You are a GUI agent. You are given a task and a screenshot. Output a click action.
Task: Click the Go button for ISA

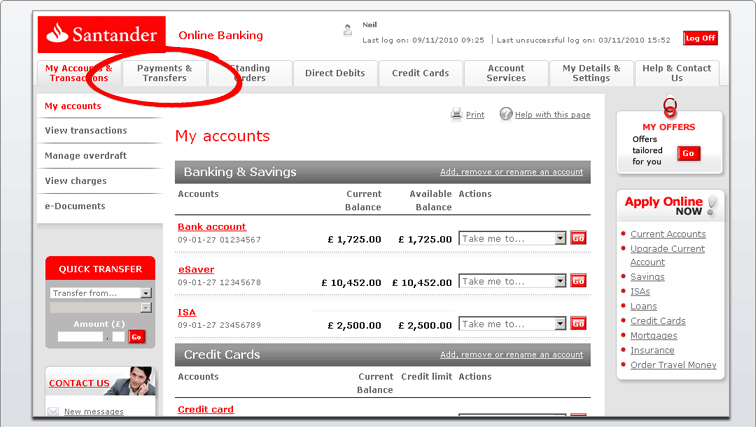[578, 324]
